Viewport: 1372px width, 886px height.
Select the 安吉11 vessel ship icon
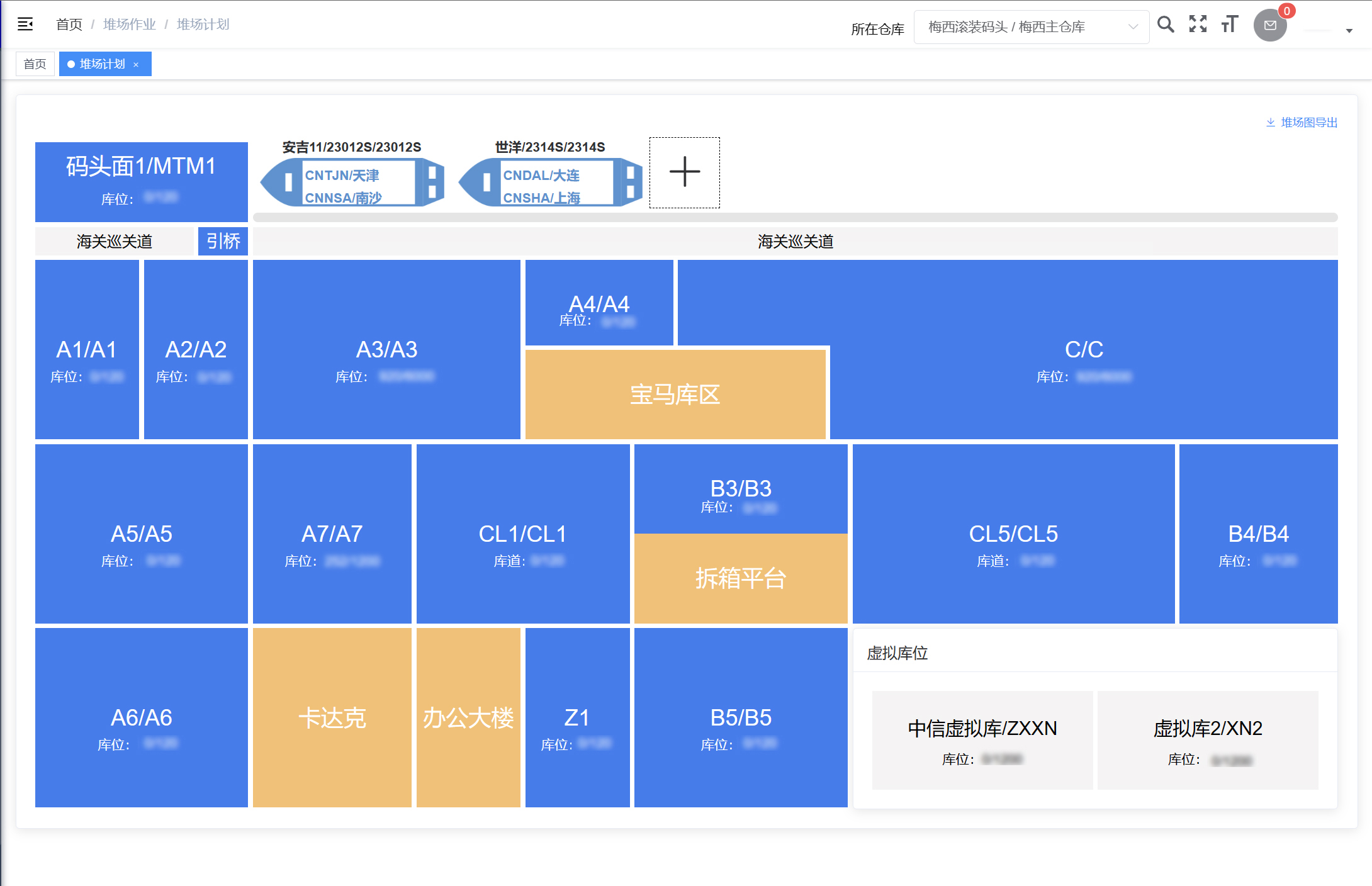tap(352, 182)
